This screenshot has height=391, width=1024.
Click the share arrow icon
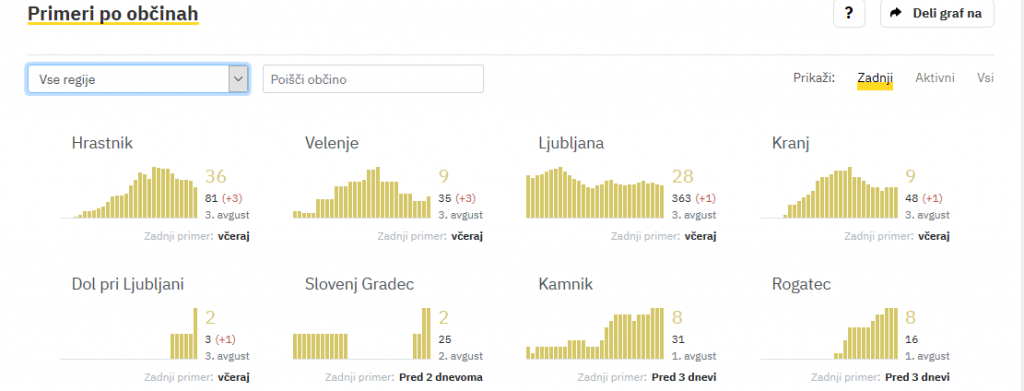pos(896,12)
